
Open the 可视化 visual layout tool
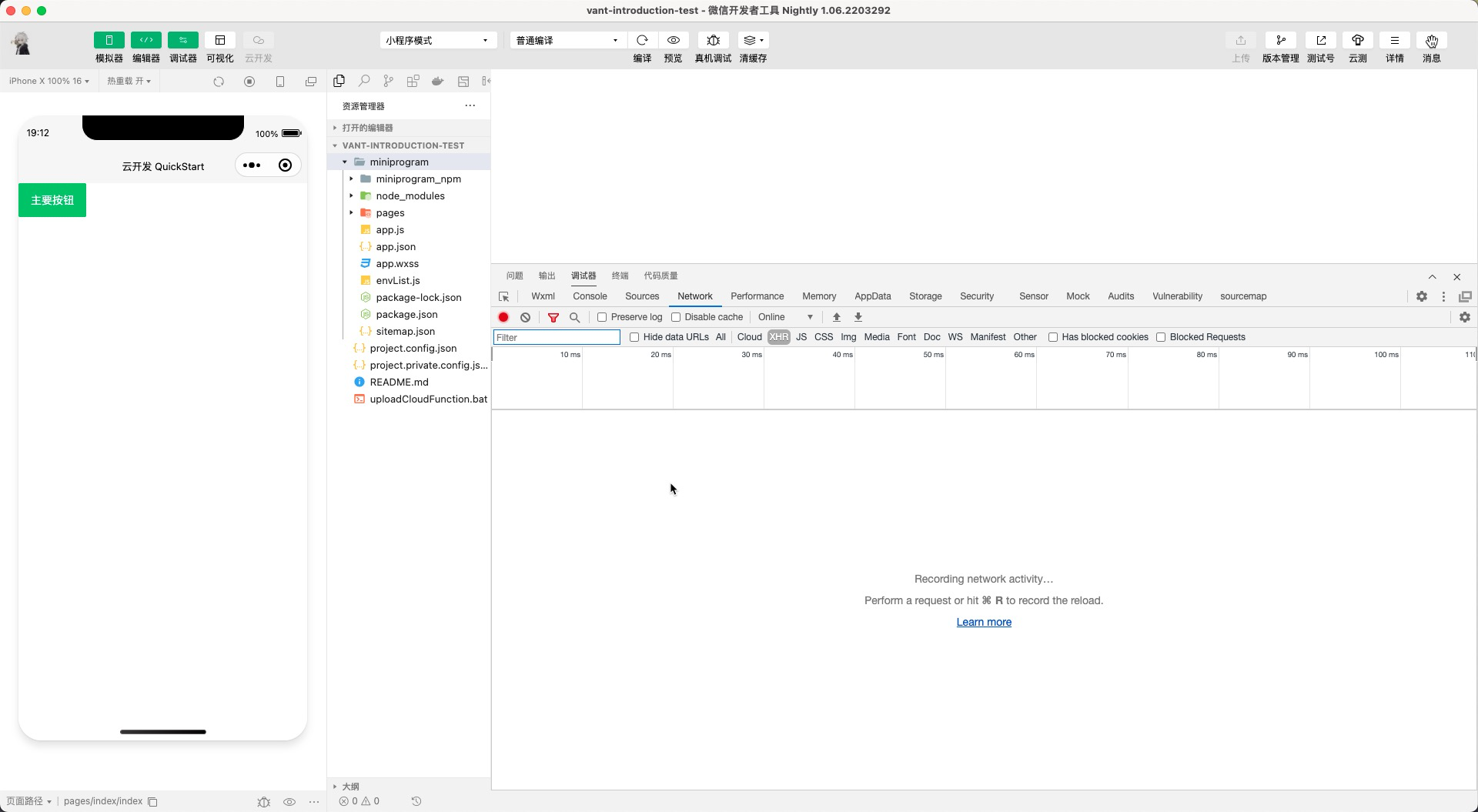pyautogui.click(x=219, y=40)
